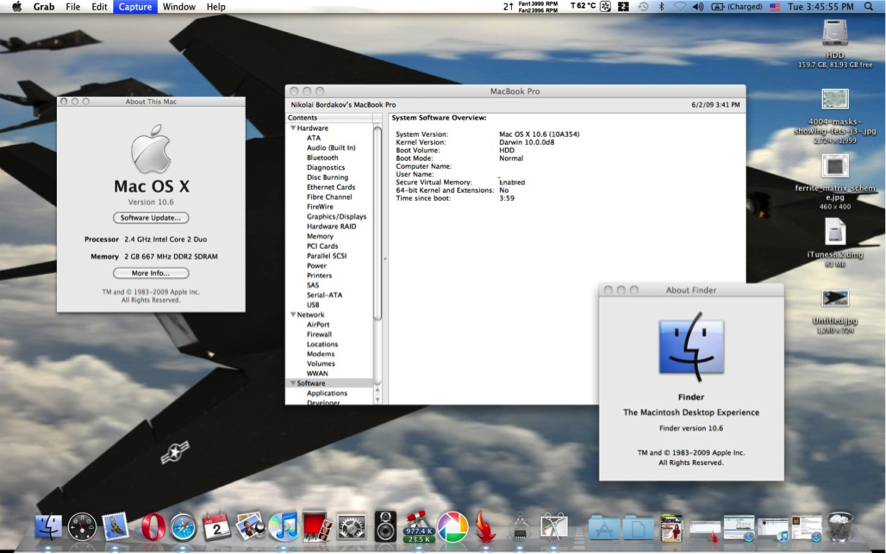Click the Fan RPM readout in menu bar
Image resolution: width=886 pixels, height=554 pixels.
tap(537, 7)
